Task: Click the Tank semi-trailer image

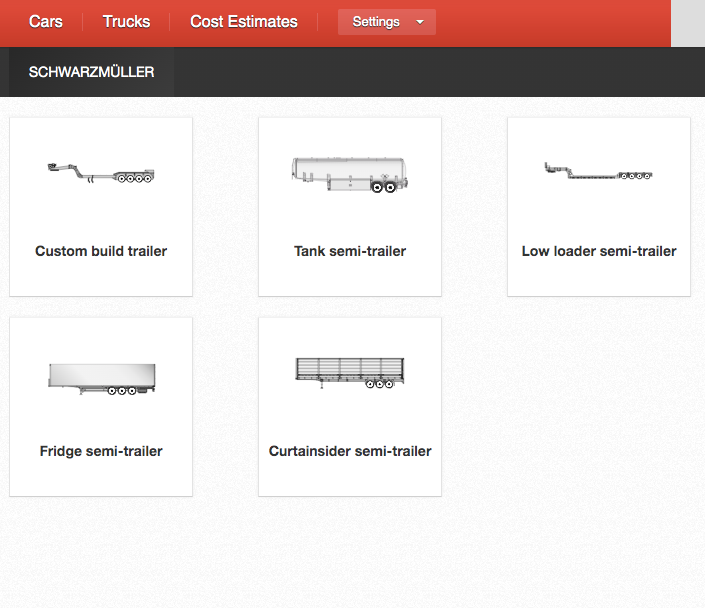Action: click(350, 175)
